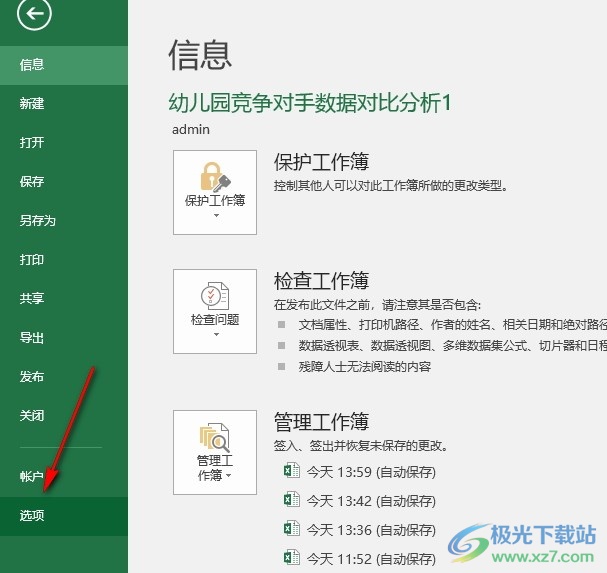This screenshot has height=573, width=607.
Task: Click 关闭 in the sidebar
Action: pos(64,416)
